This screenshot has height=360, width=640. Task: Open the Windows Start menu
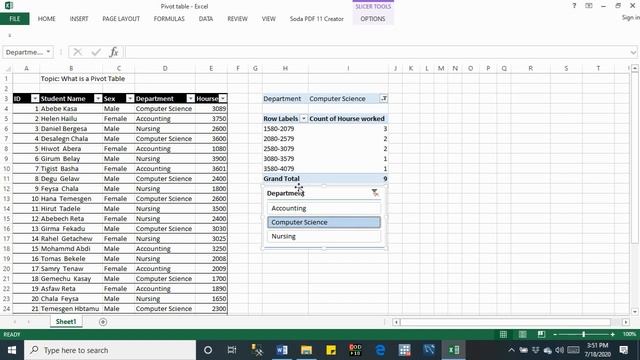coord(12,350)
